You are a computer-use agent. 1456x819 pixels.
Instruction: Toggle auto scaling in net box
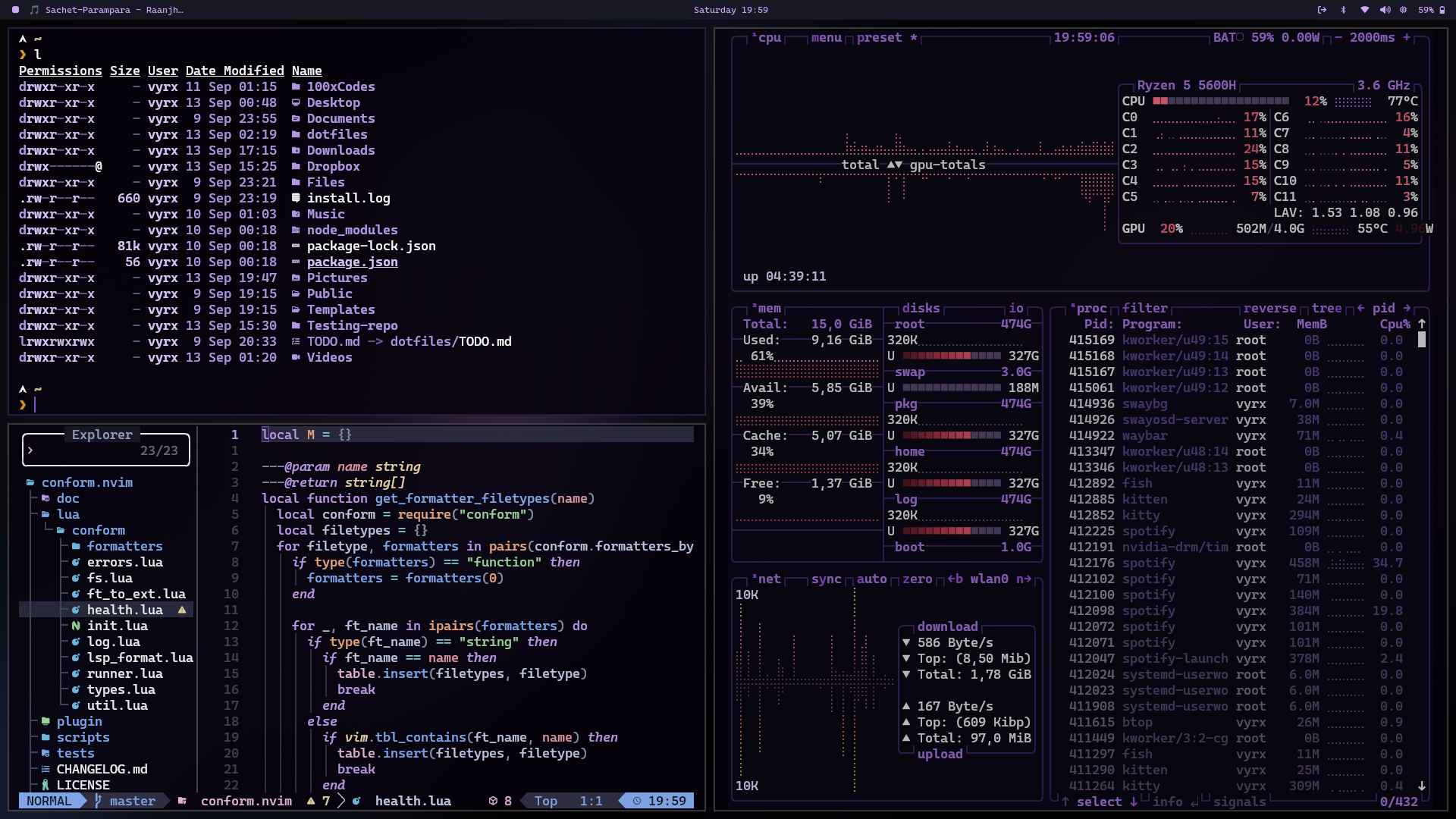[871, 579]
